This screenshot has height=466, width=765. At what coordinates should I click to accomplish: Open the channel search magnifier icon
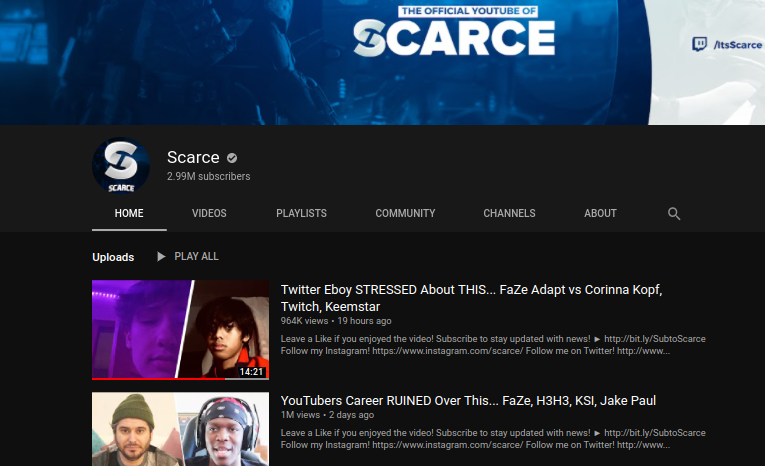(x=674, y=213)
